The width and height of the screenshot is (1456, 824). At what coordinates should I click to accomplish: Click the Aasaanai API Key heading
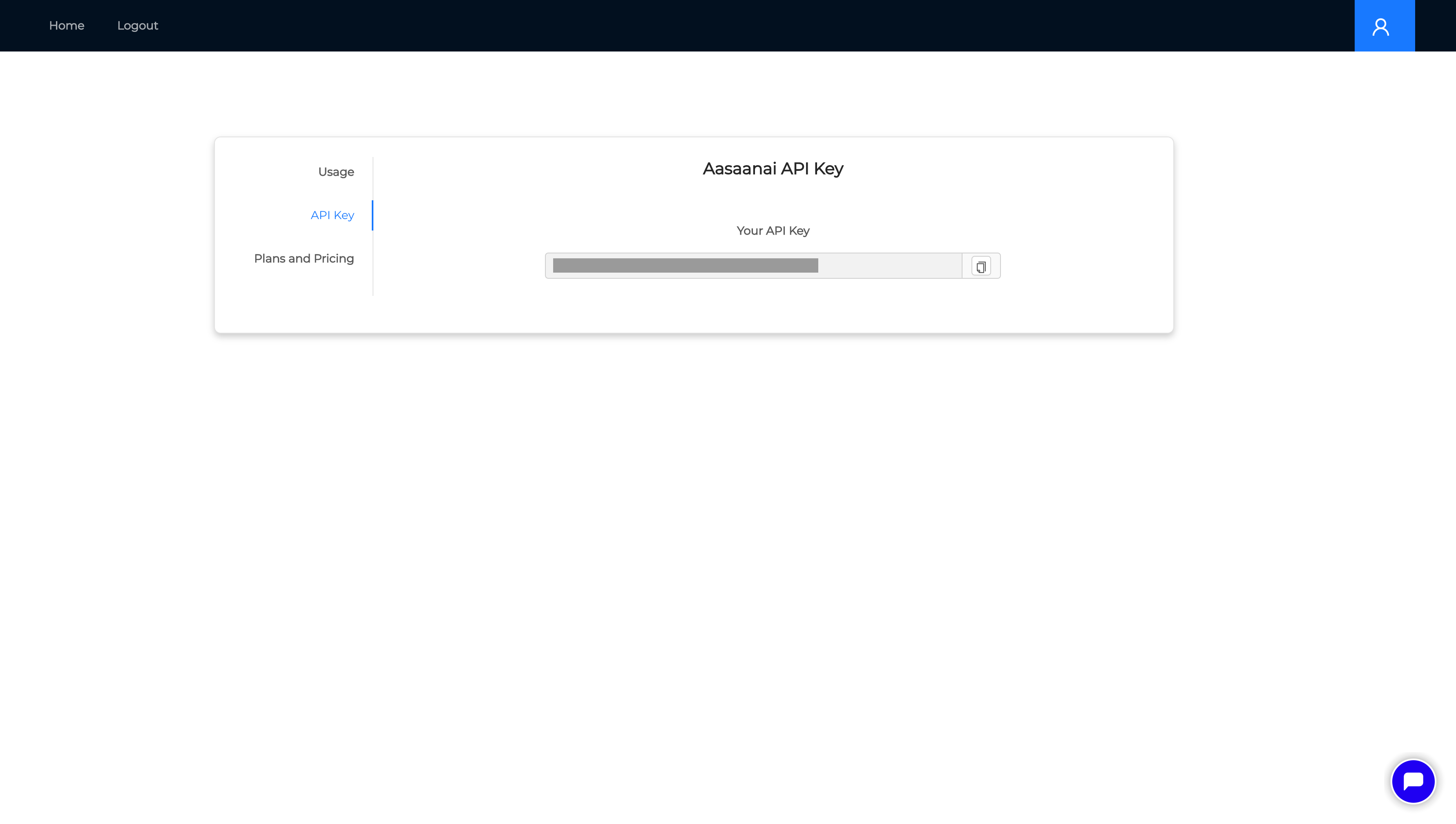click(x=773, y=169)
